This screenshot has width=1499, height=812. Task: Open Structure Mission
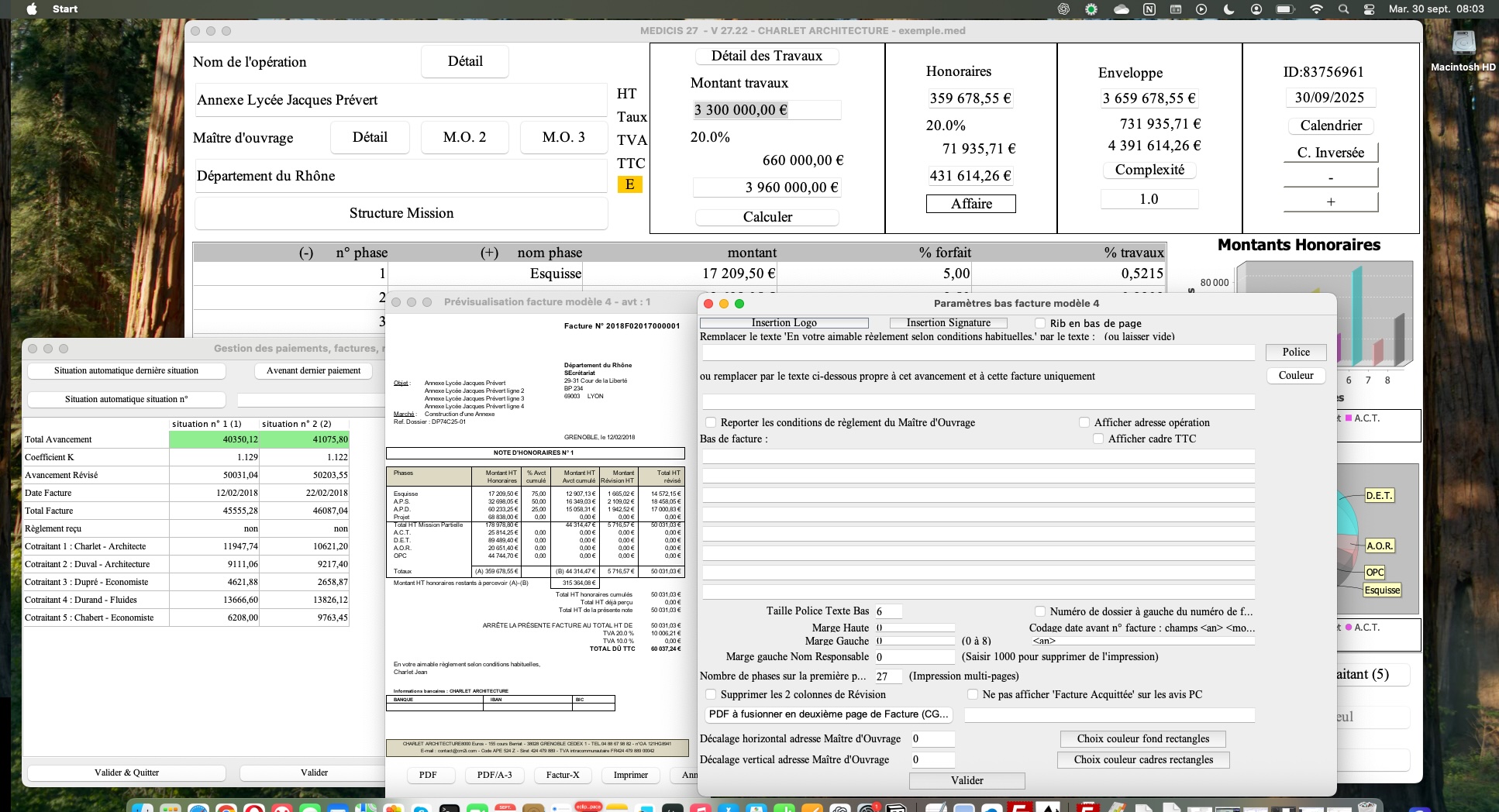[401, 213]
